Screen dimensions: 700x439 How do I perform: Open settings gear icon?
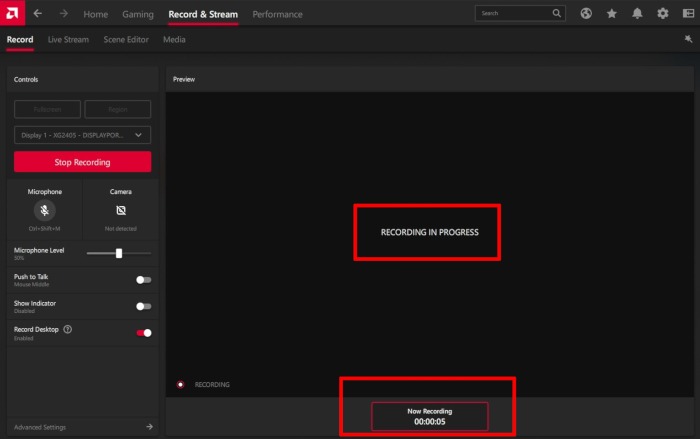coord(662,13)
